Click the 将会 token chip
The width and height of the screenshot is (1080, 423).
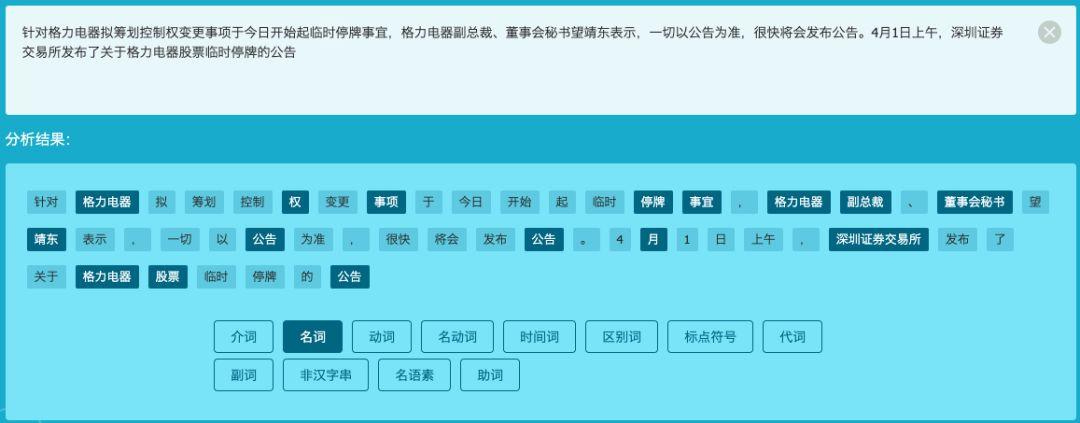point(447,239)
